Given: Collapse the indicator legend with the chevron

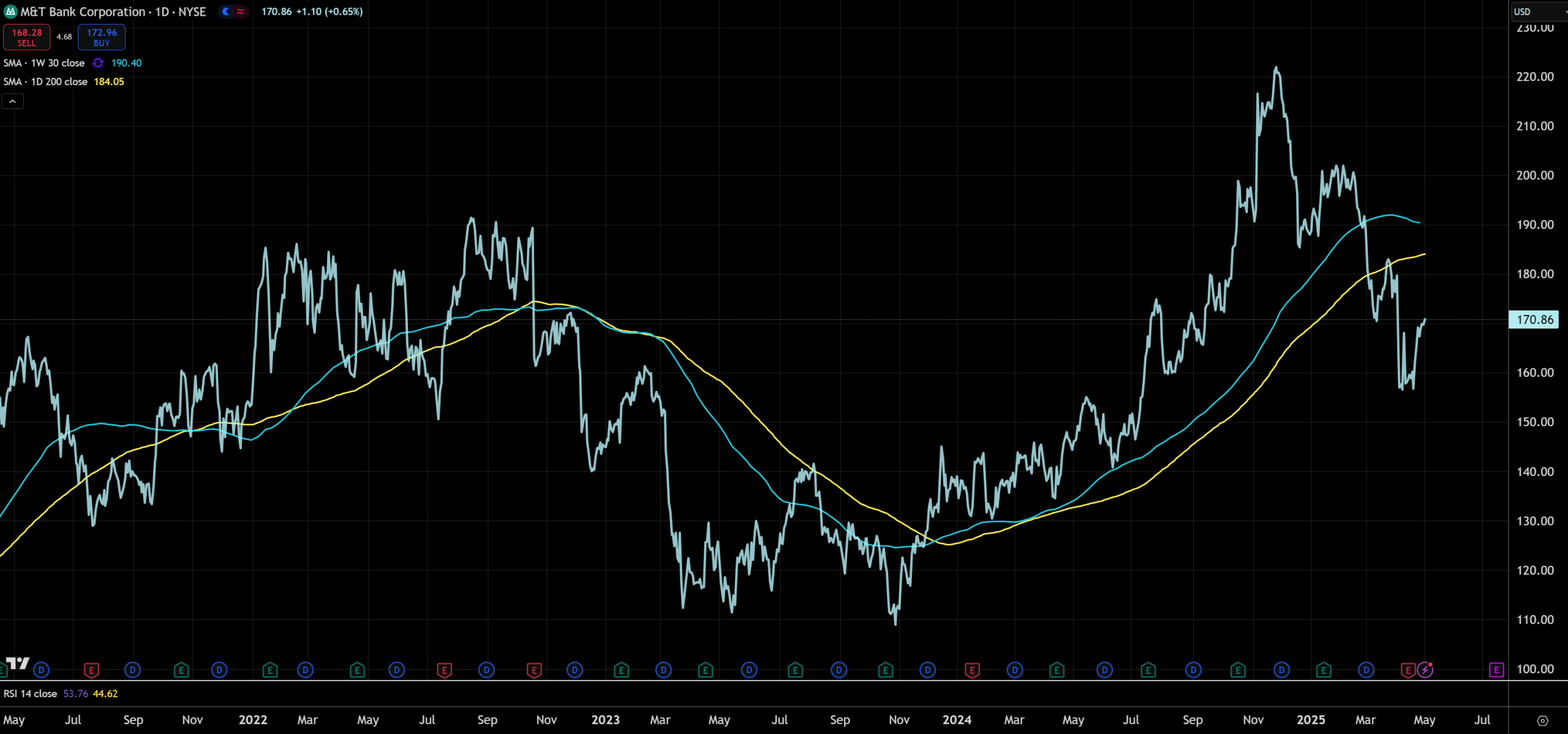Looking at the screenshot, I should pyautogui.click(x=12, y=101).
